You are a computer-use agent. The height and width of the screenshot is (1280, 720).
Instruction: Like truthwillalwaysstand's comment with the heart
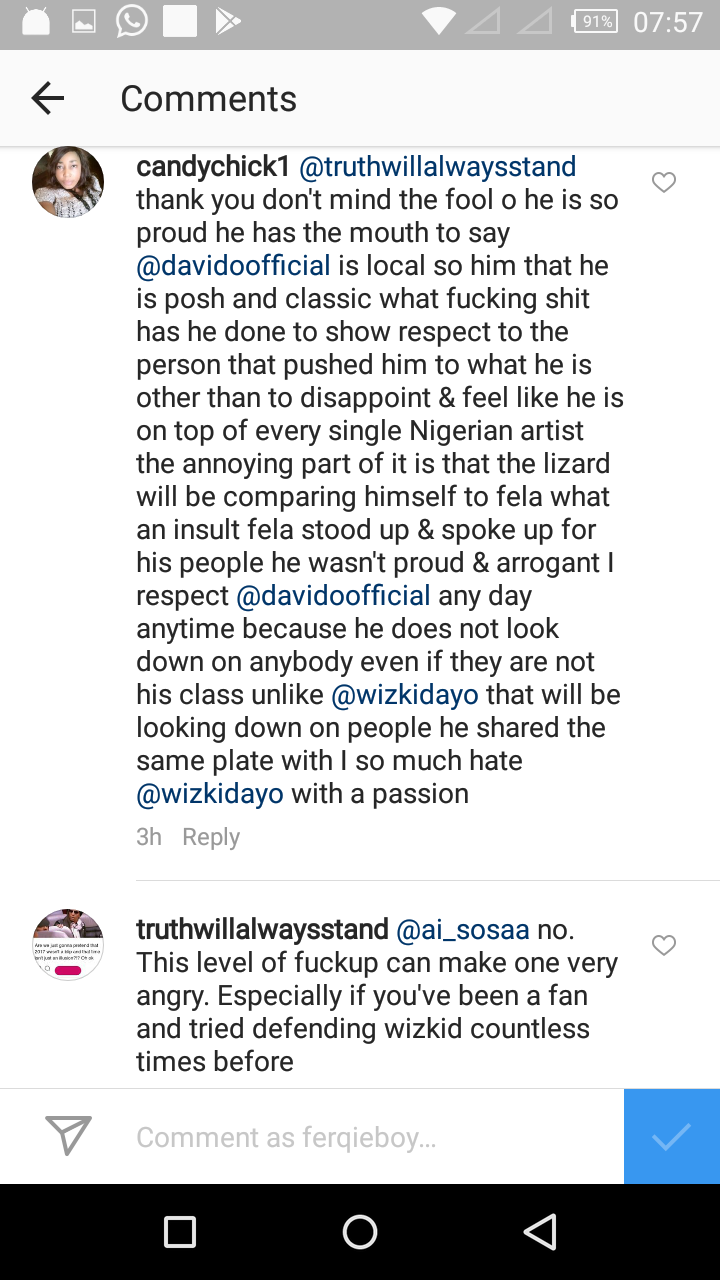(x=664, y=945)
